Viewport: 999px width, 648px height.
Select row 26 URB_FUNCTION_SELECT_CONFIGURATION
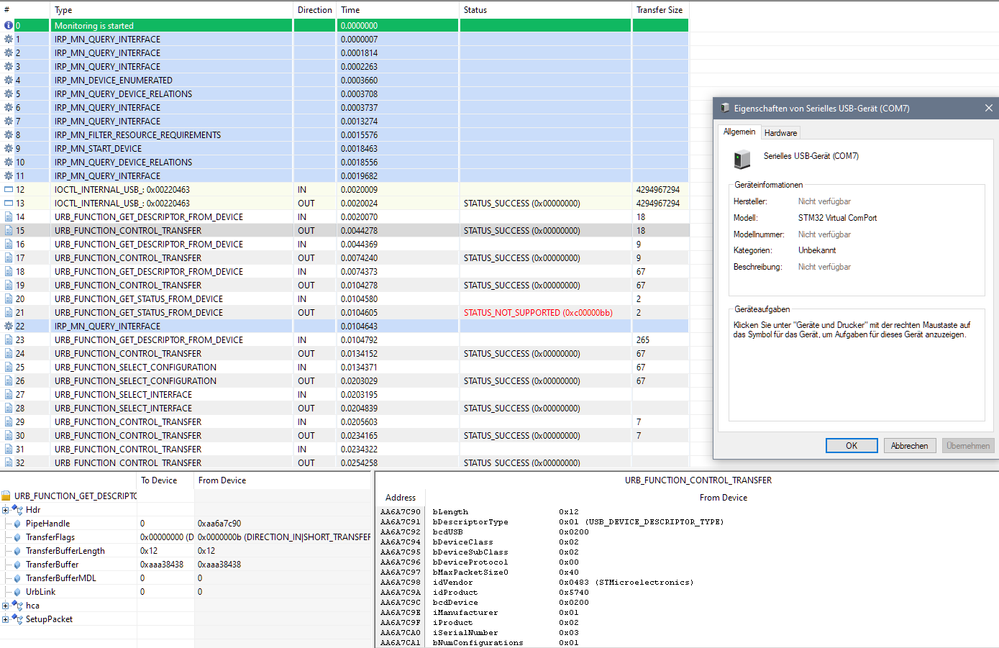coord(344,381)
